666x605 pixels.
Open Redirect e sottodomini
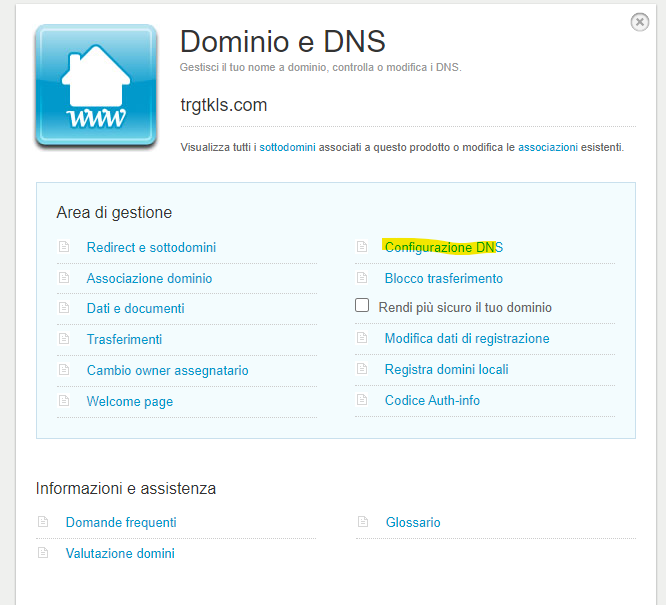click(x=151, y=247)
